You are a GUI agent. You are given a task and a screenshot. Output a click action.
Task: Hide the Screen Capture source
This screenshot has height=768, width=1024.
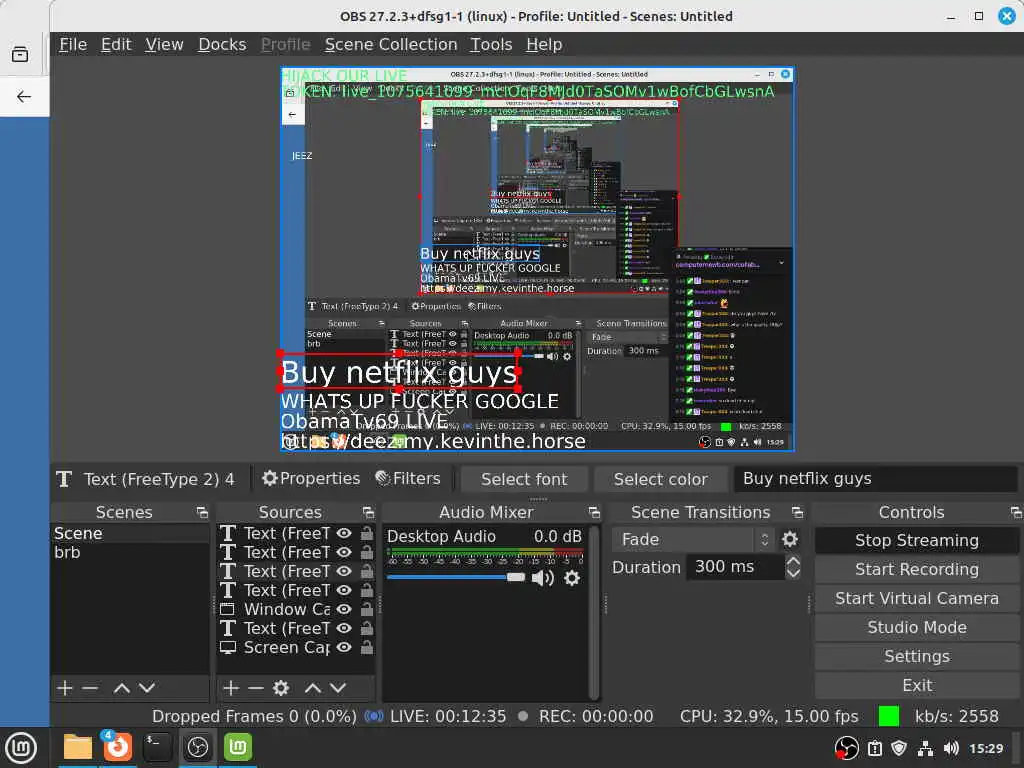(x=344, y=647)
